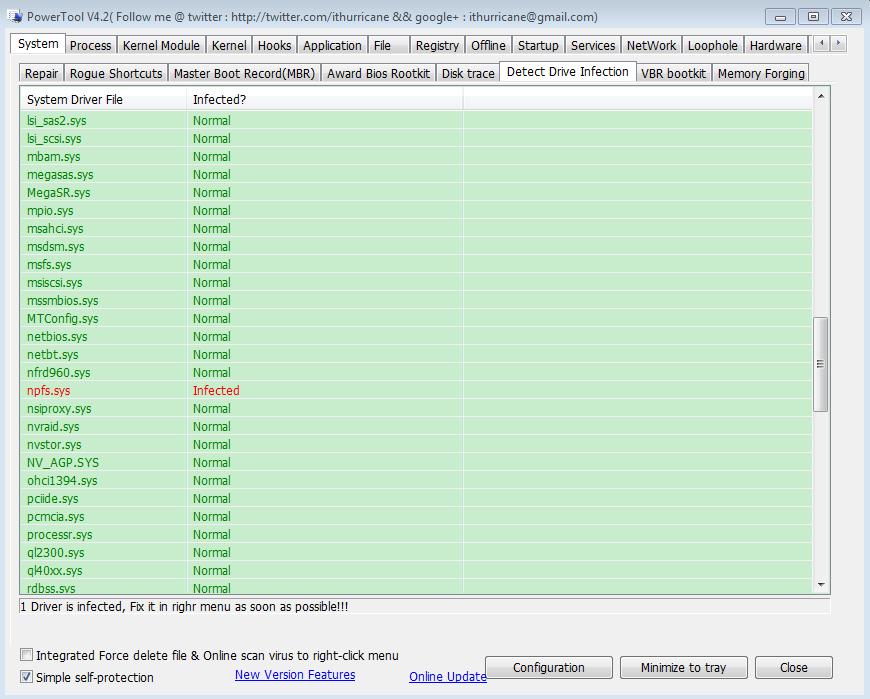Uncheck Simple self-protection checkbox

point(26,677)
